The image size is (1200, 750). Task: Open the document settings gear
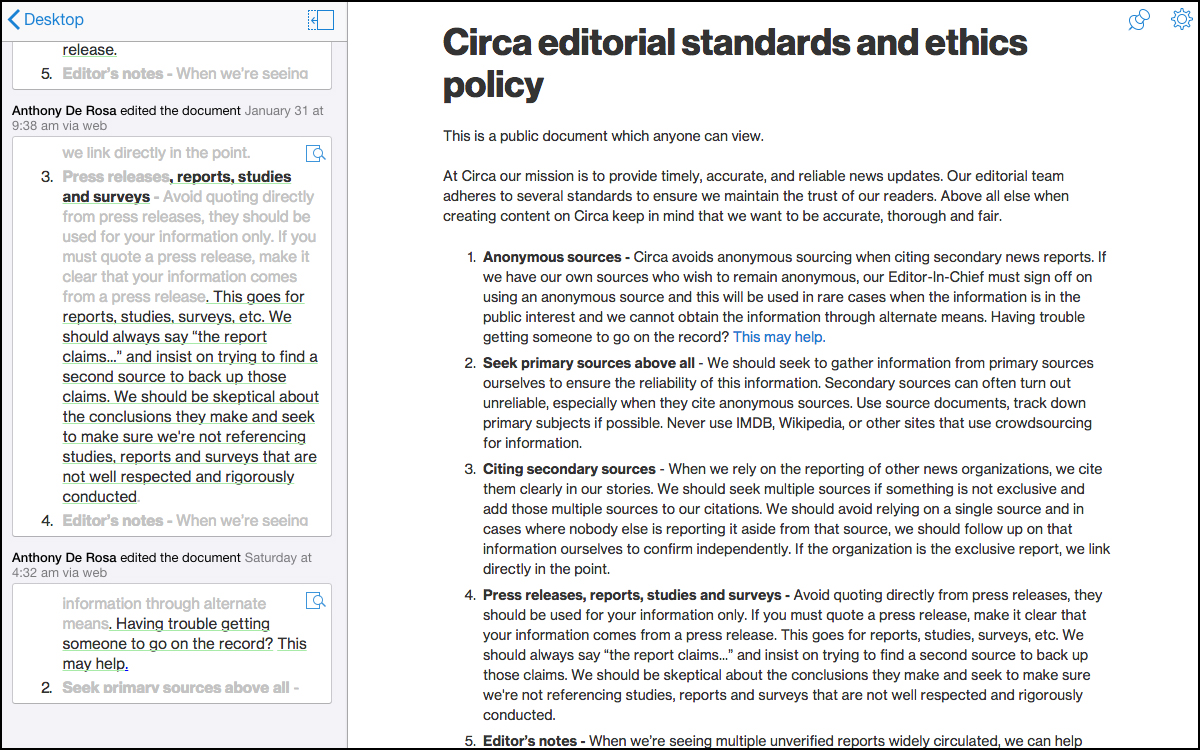(1181, 20)
